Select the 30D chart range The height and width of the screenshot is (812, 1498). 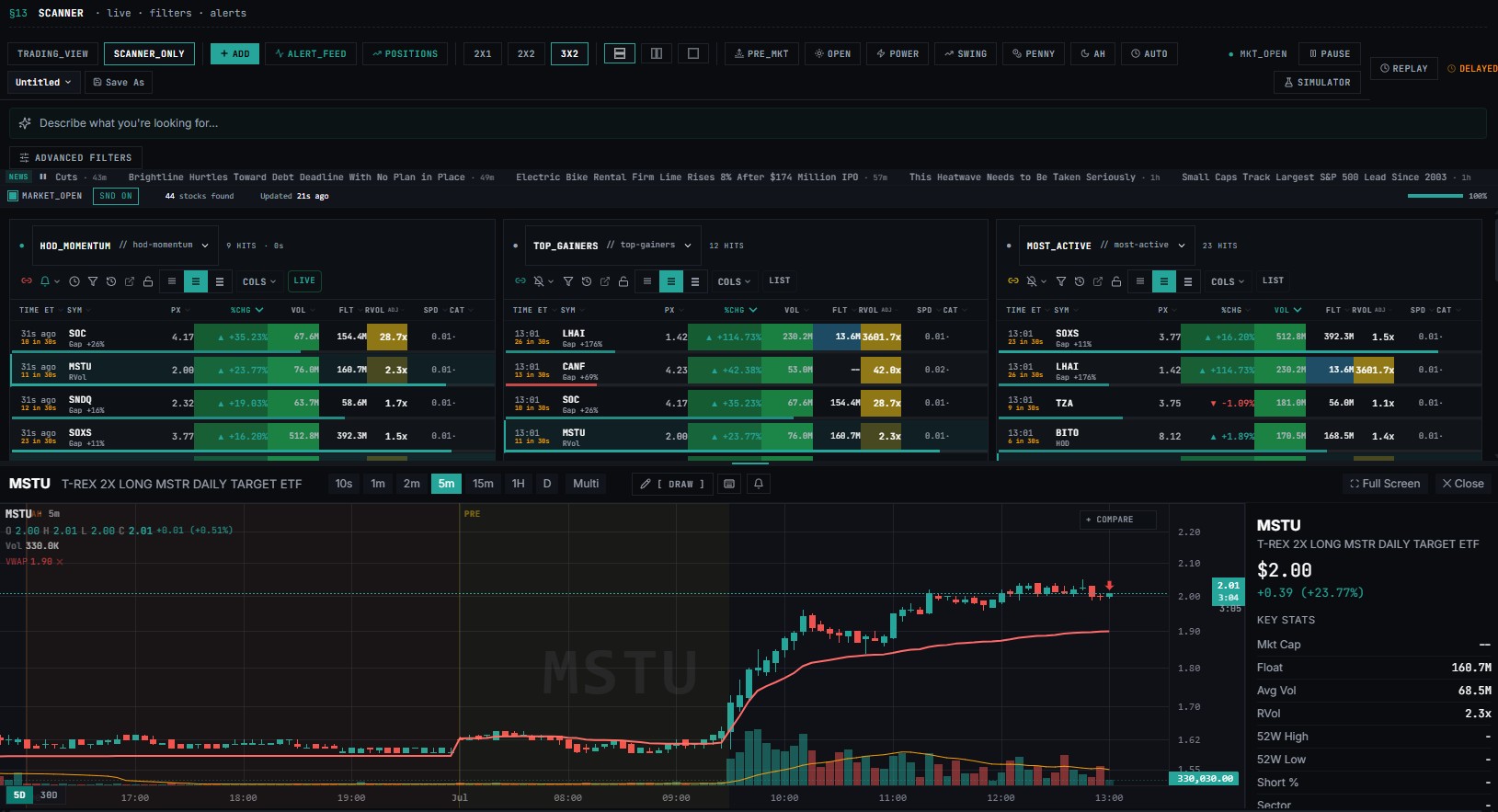pyautogui.click(x=49, y=795)
